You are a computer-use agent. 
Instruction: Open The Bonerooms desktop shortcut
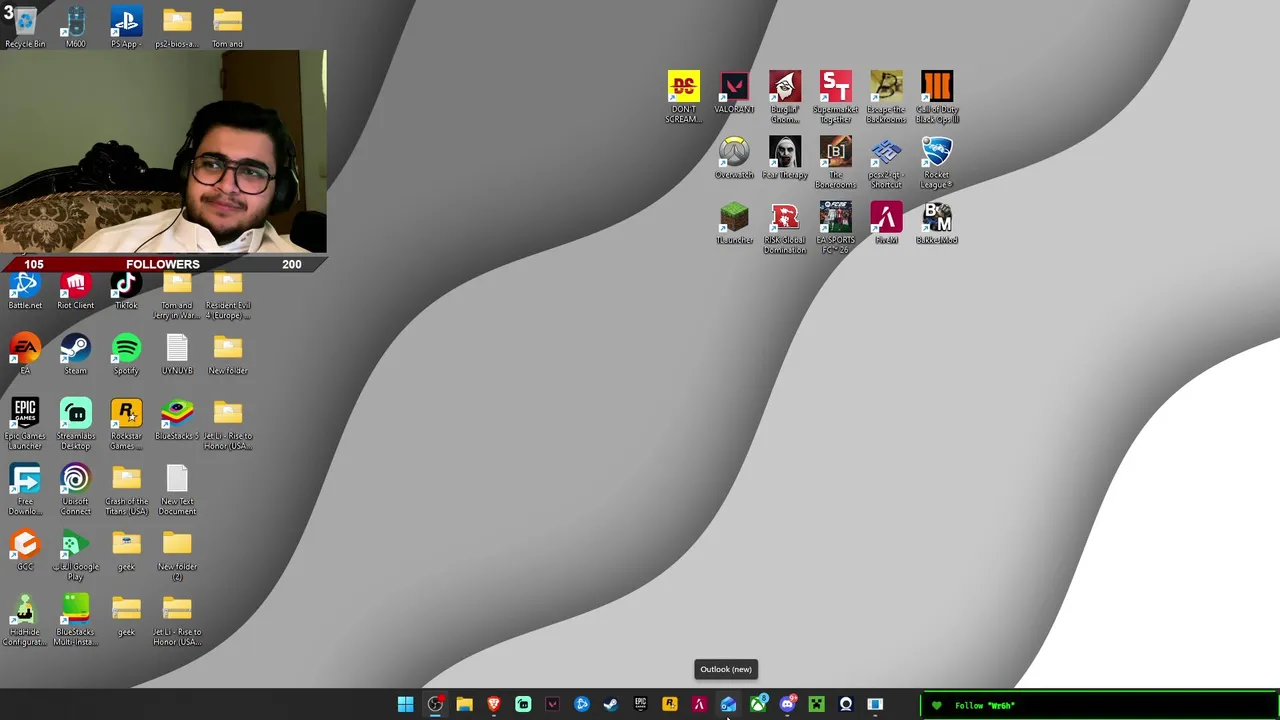click(835, 162)
